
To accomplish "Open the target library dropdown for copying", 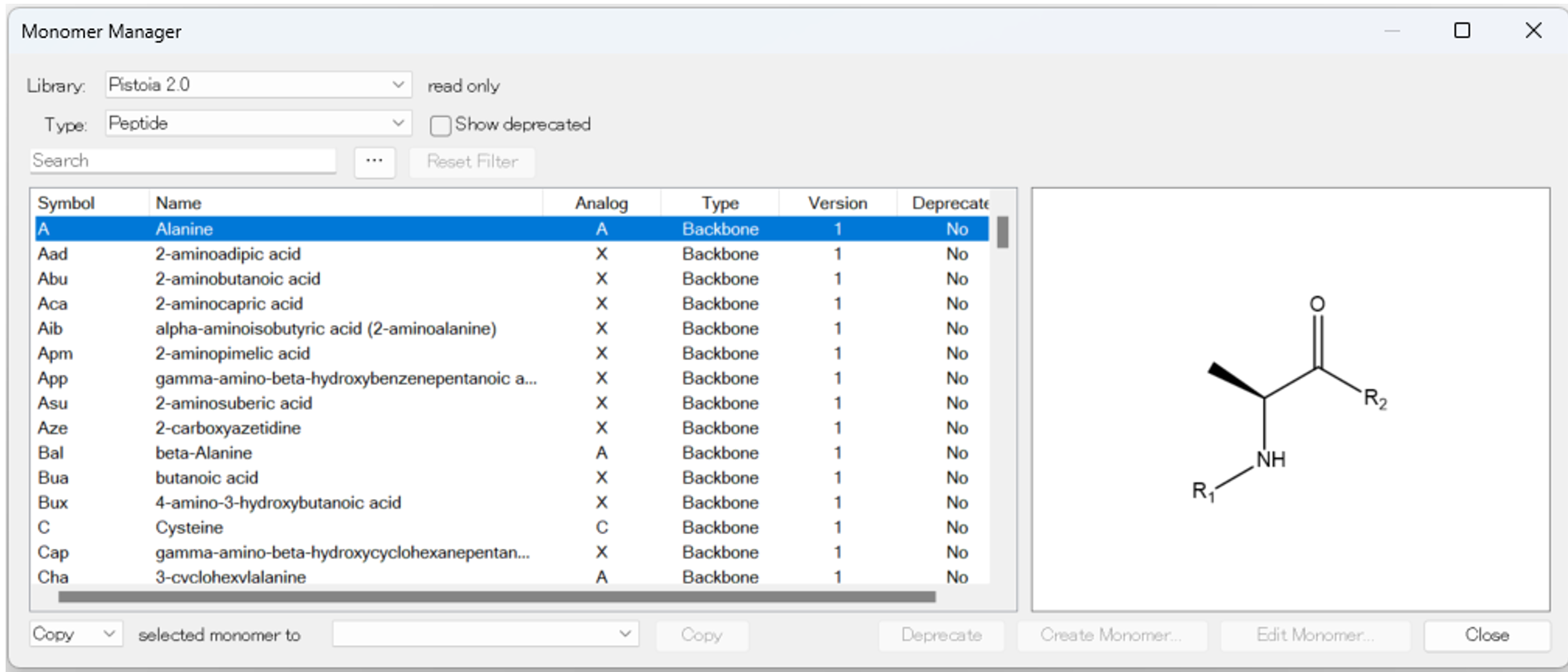I will click(485, 635).
